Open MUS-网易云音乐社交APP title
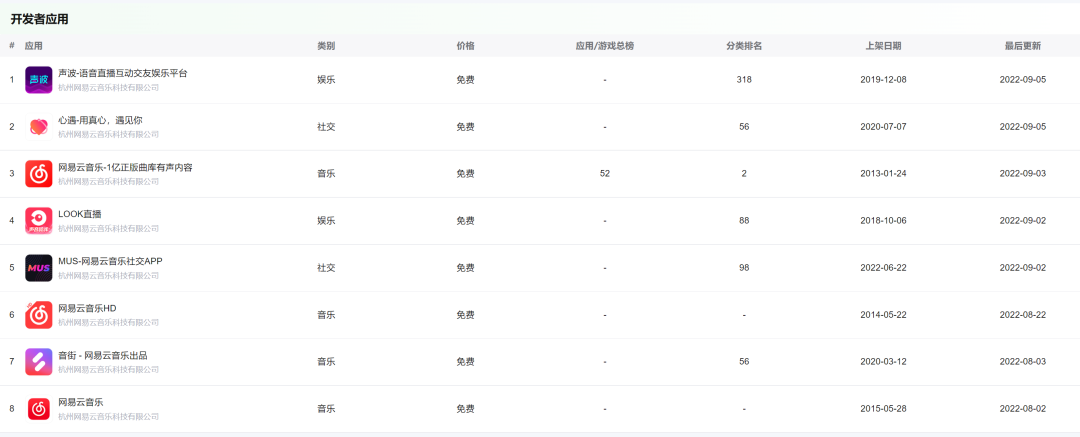Screen dimensions: 1080x437 [110, 261]
